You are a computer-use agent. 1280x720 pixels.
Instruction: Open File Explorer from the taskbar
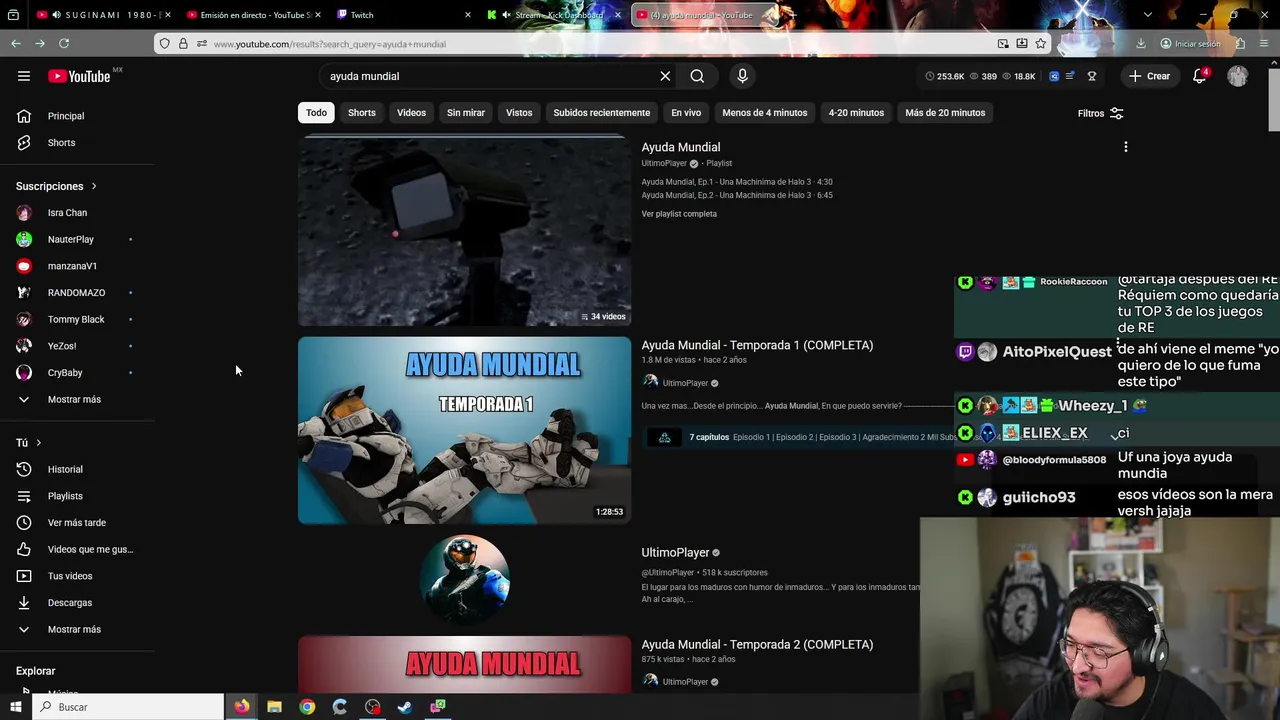click(274, 707)
